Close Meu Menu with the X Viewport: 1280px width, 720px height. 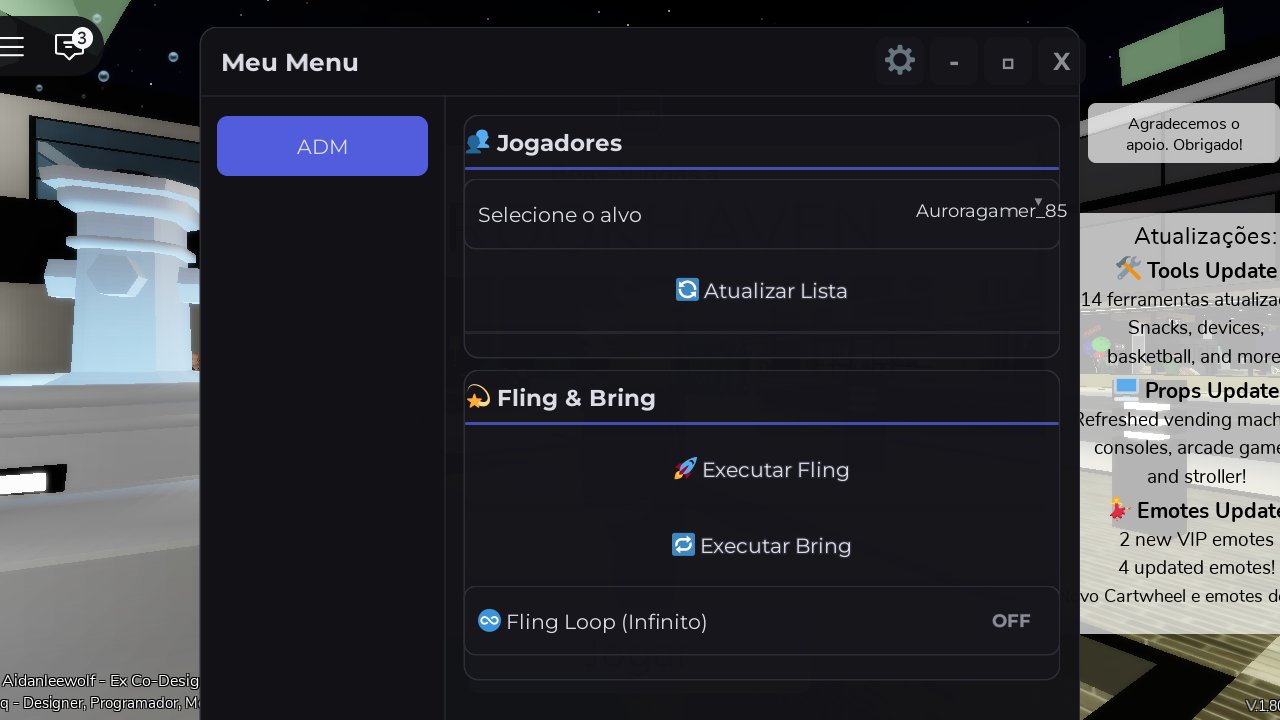click(1061, 62)
